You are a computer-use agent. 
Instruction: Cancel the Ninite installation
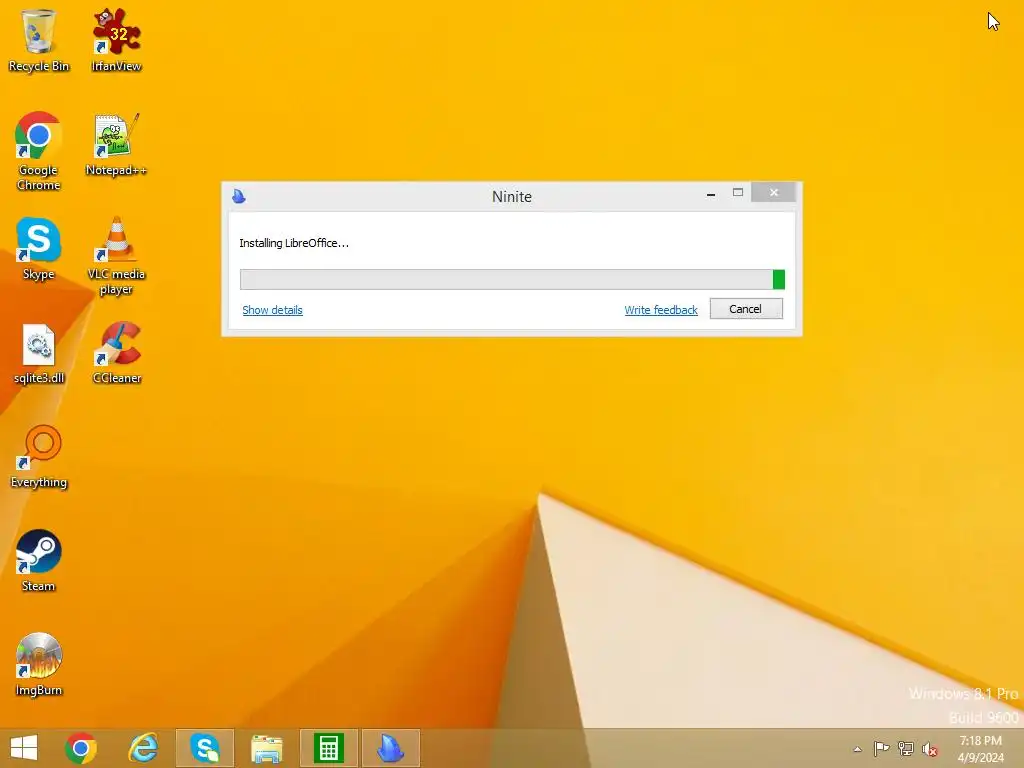click(746, 309)
